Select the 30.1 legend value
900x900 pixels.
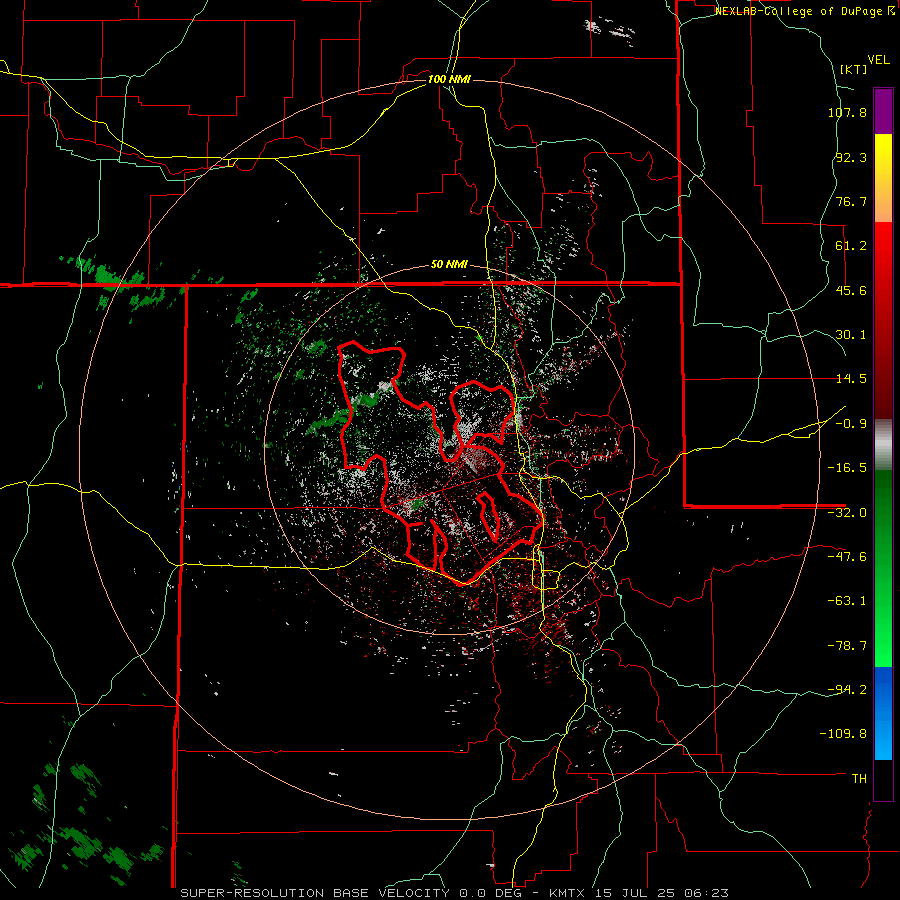[851, 335]
